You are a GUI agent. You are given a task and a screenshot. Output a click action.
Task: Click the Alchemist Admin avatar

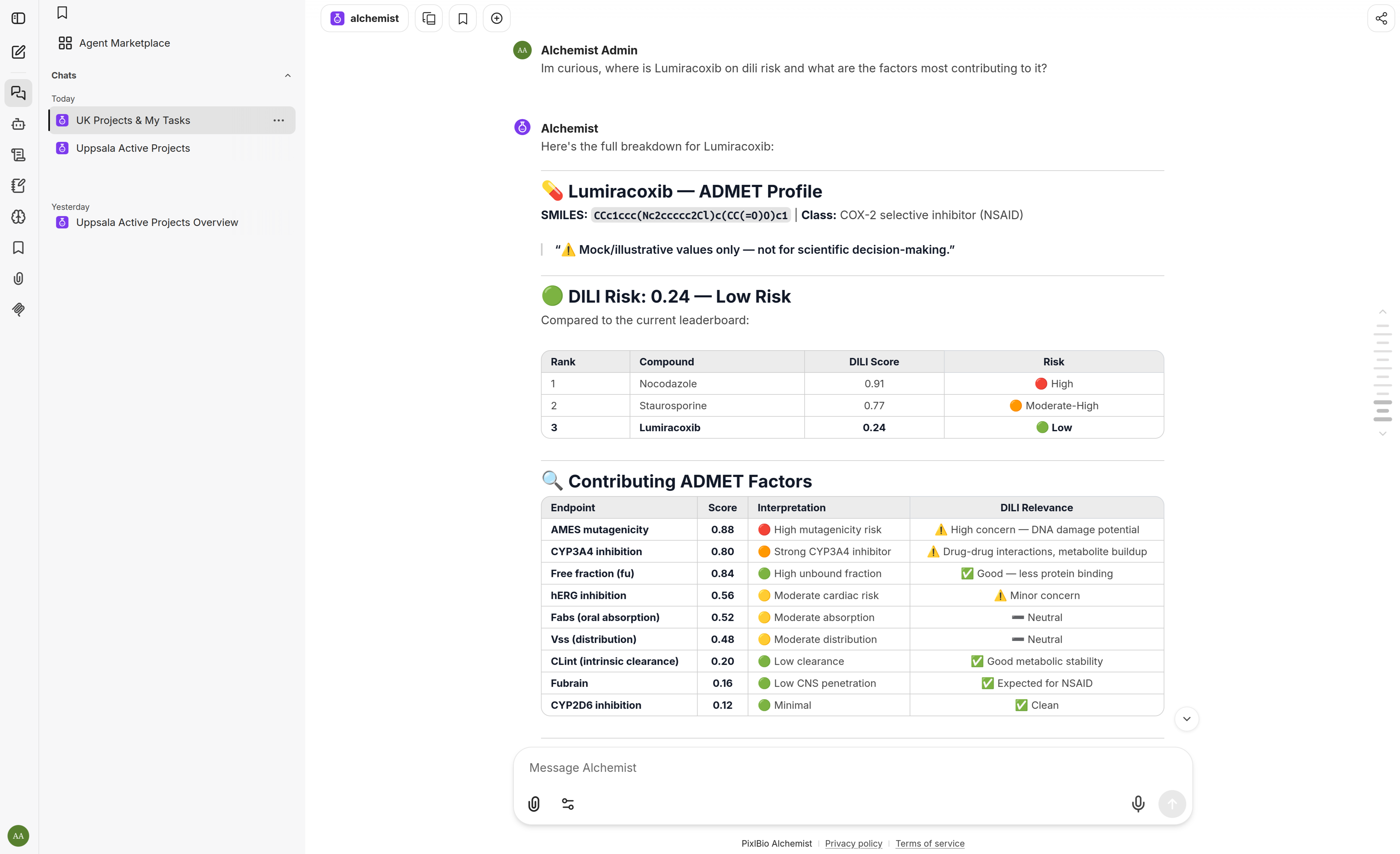522,50
